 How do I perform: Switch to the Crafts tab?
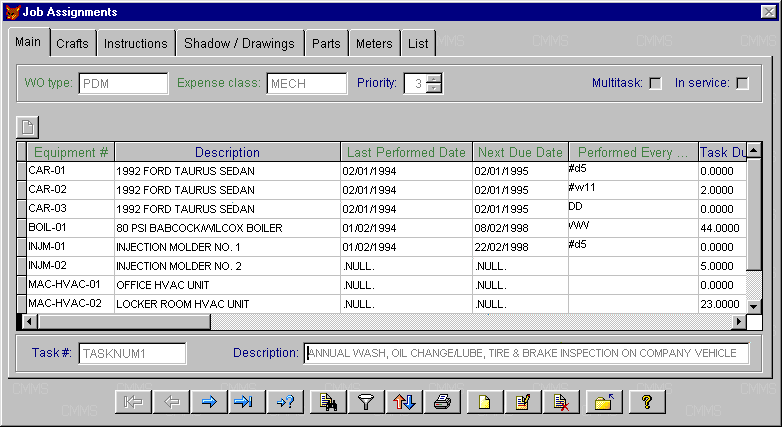(x=72, y=43)
